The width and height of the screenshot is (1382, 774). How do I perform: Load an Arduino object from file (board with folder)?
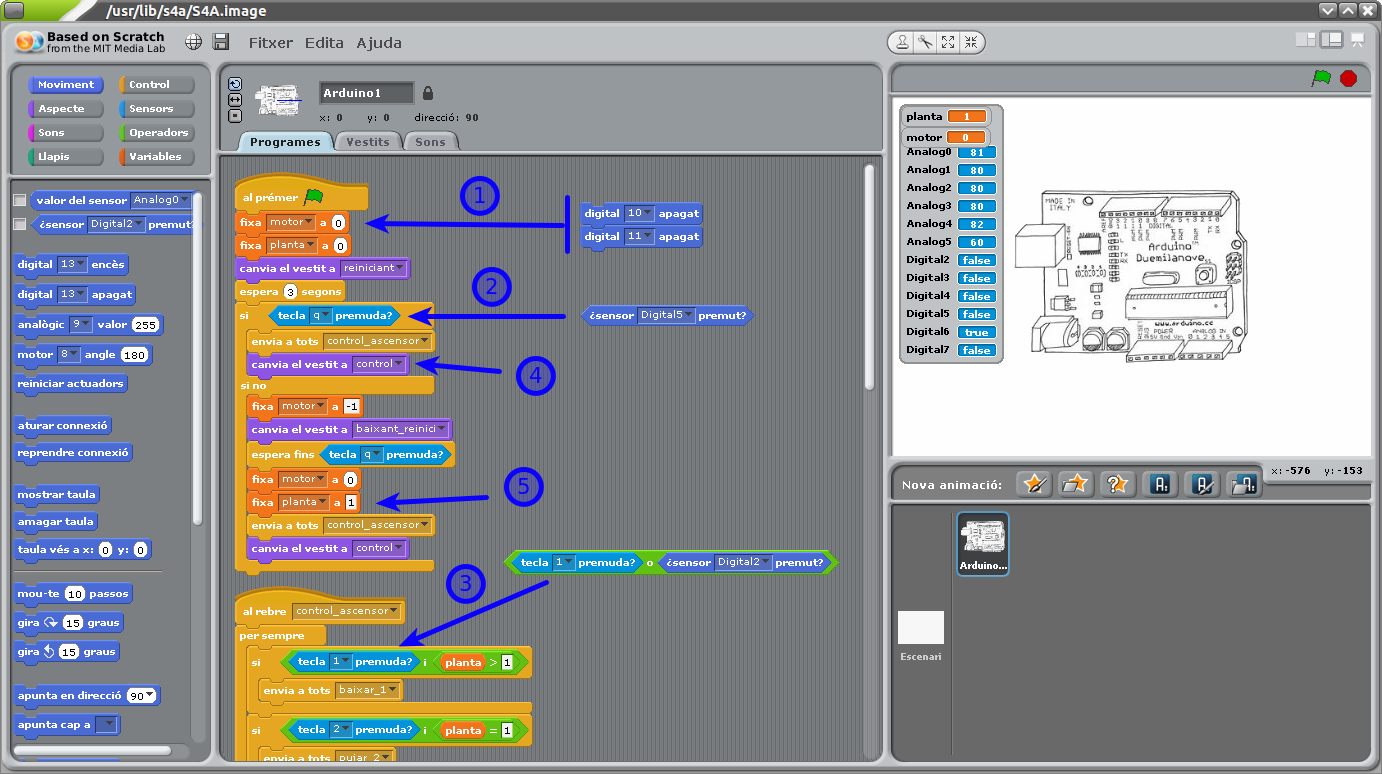[x=1245, y=484]
